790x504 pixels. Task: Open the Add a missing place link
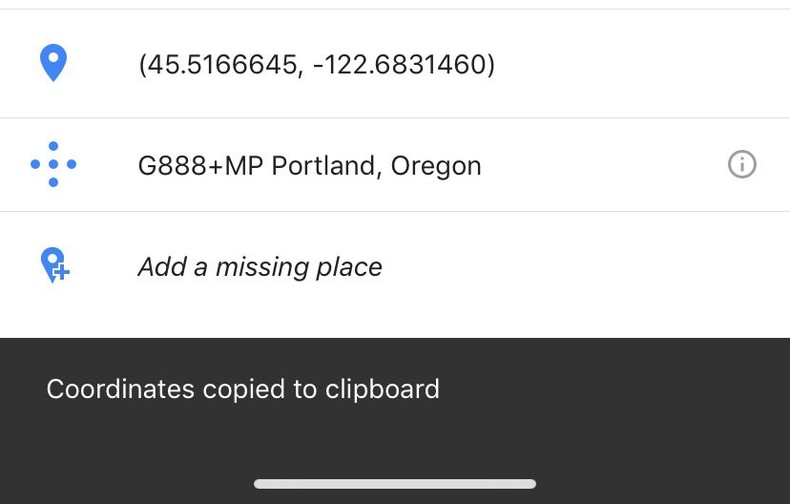pyautogui.click(x=260, y=267)
